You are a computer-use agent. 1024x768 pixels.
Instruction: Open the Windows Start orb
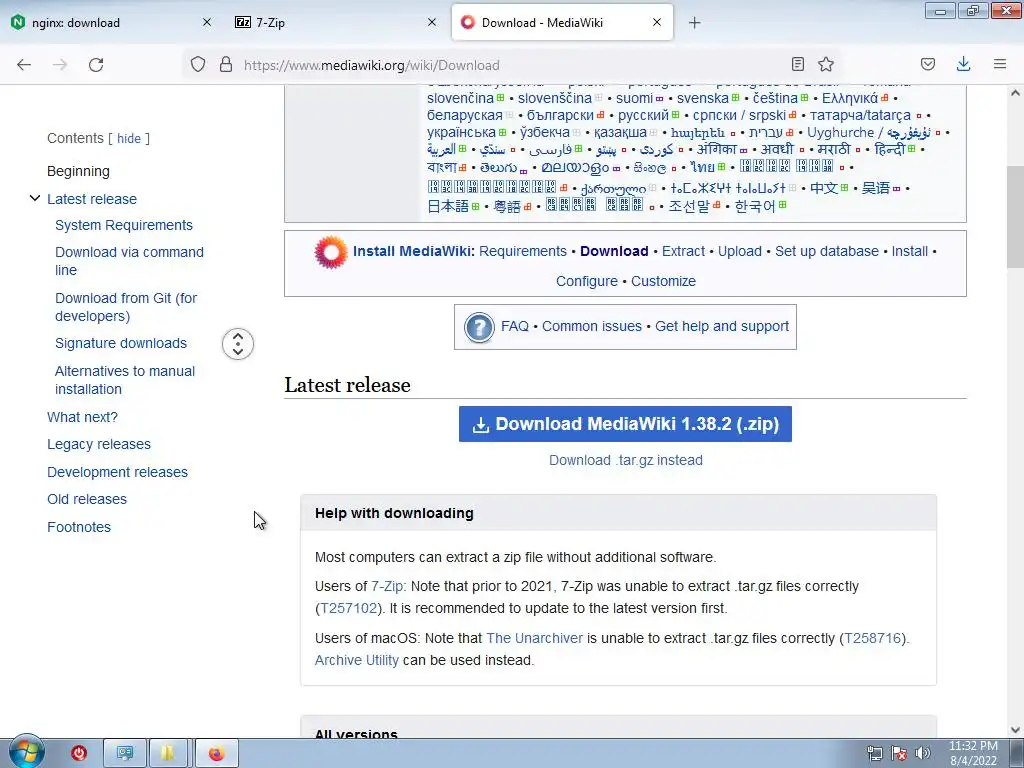(x=26, y=752)
